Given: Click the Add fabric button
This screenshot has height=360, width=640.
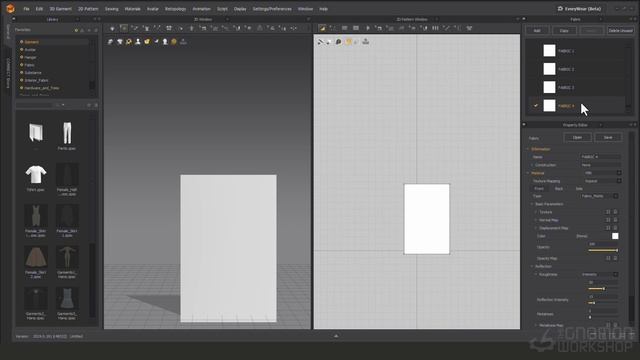Looking at the screenshot, I should tap(537, 31).
